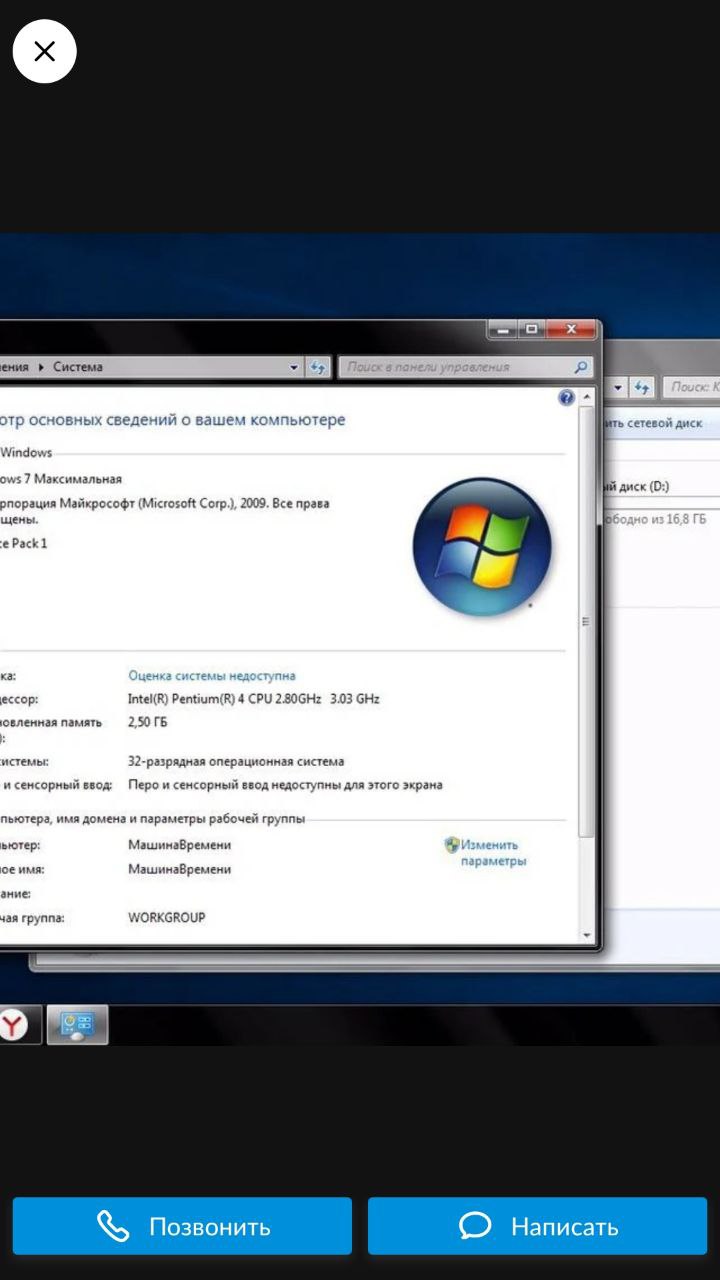720x1280 pixels.
Task: Click the Windows 7 logo image
Action: pos(482,546)
